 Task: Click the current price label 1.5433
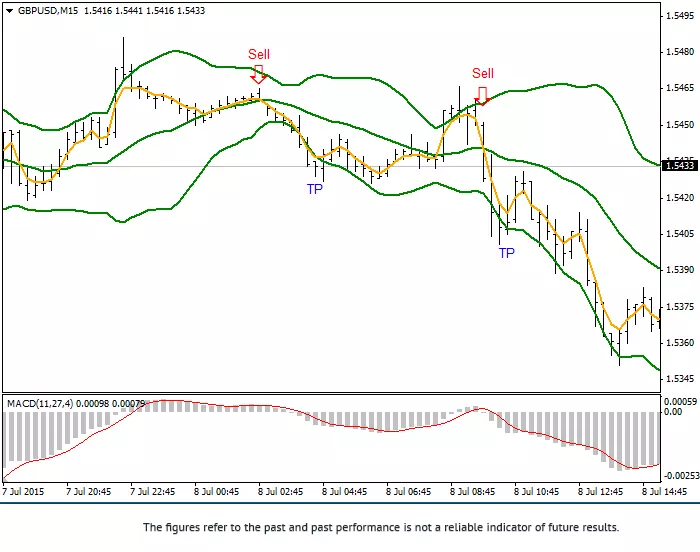(x=680, y=166)
